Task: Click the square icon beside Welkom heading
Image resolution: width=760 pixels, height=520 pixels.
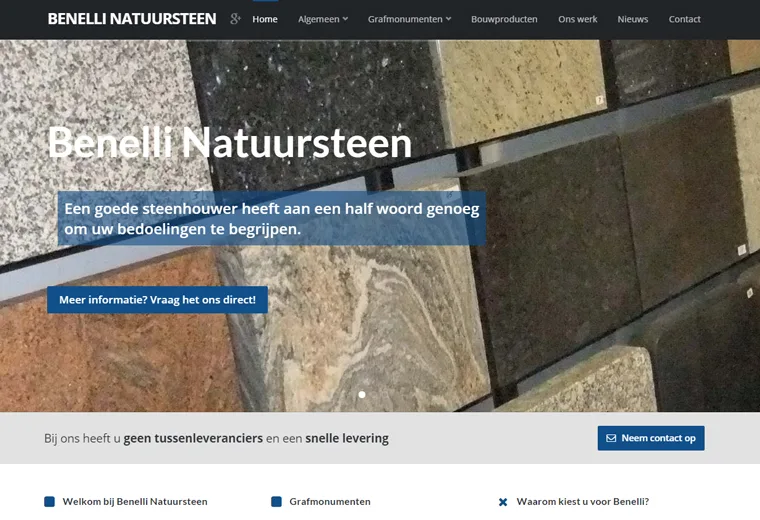Action: 50,502
